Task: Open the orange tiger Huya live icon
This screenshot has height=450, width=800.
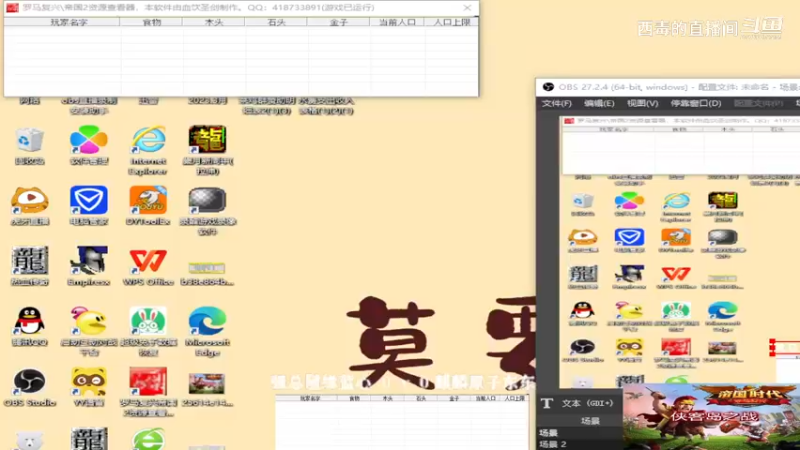Action: coord(30,200)
